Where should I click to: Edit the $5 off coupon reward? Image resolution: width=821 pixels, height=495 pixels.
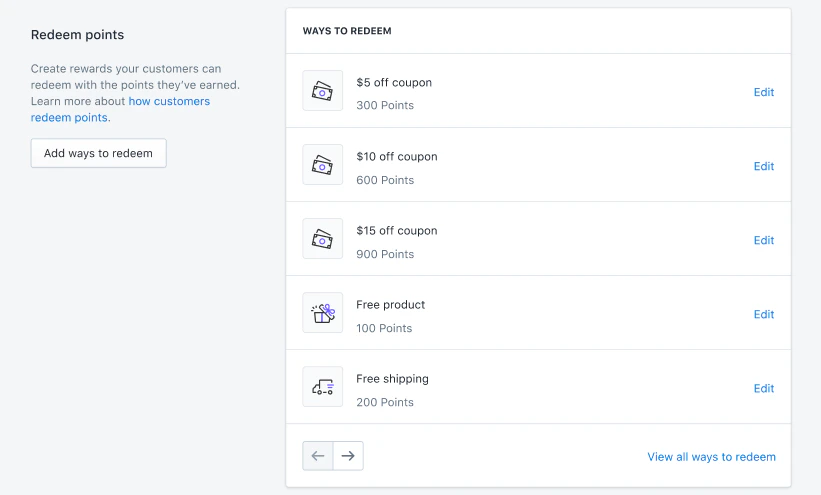[764, 92]
